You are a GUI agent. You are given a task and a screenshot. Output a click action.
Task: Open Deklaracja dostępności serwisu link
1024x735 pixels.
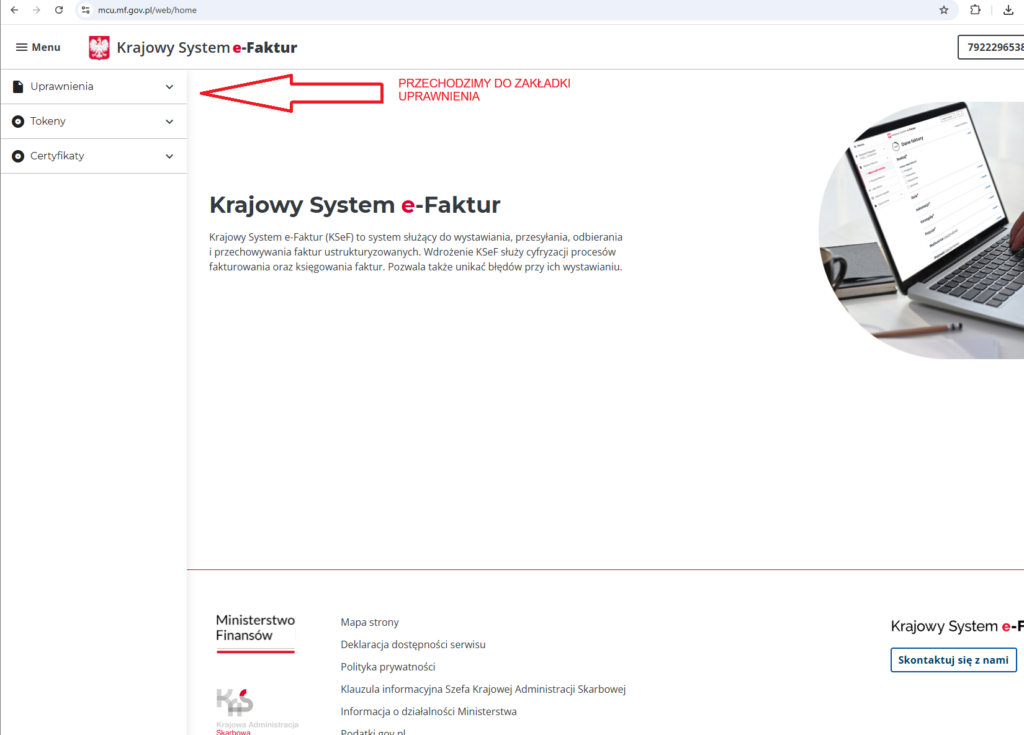click(x=412, y=645)
